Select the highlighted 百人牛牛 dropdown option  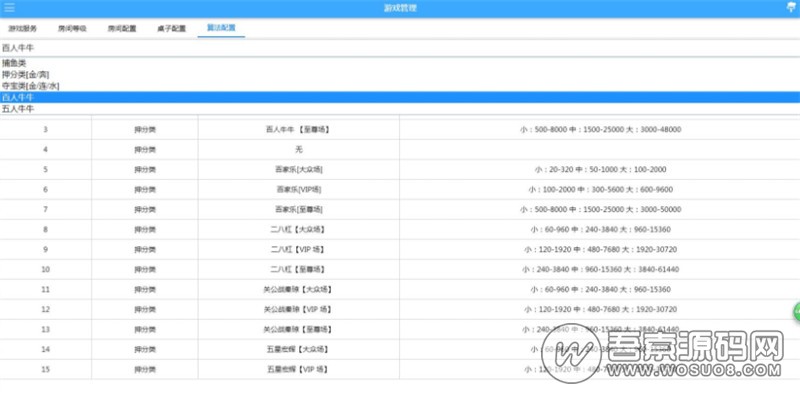click(x=400, y=97)
